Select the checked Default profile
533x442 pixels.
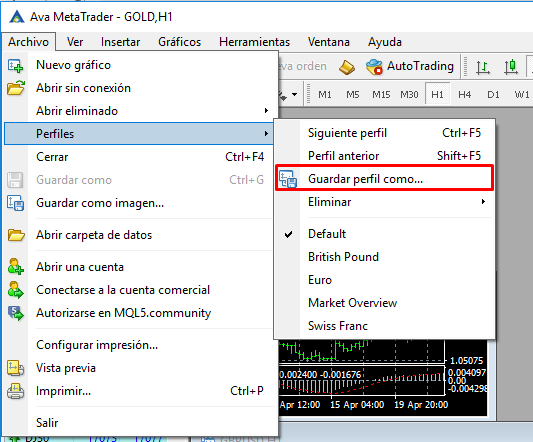(384, 234)
